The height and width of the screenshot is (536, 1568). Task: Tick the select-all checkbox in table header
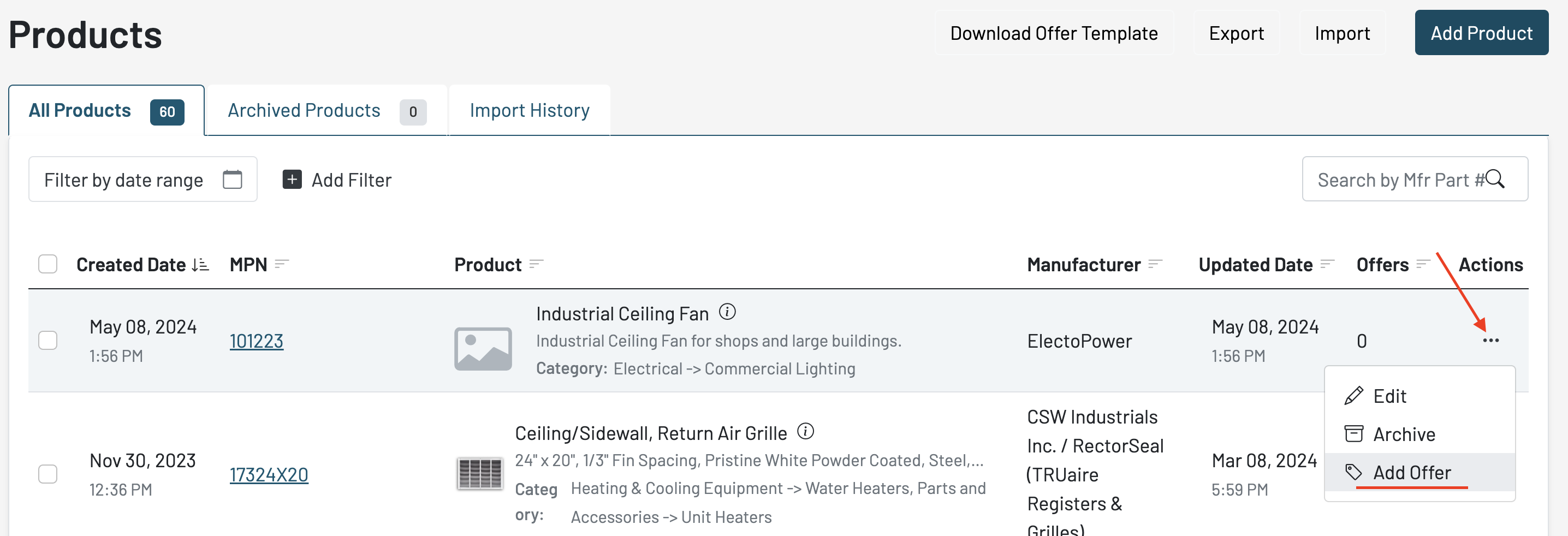click(47, 264)
